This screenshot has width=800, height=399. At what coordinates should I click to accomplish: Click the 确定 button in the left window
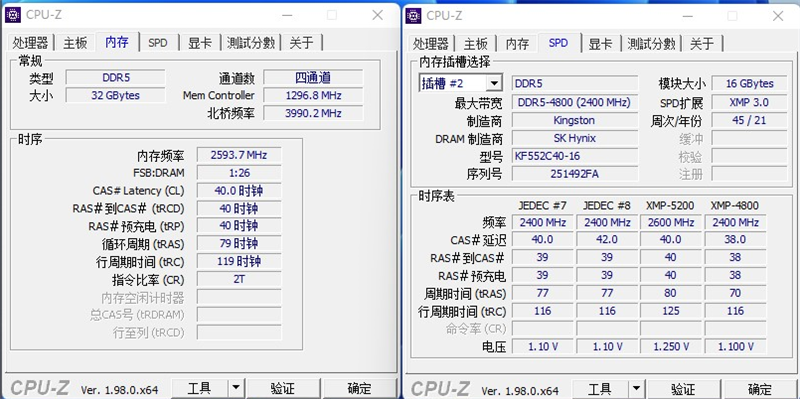[360, 389]
